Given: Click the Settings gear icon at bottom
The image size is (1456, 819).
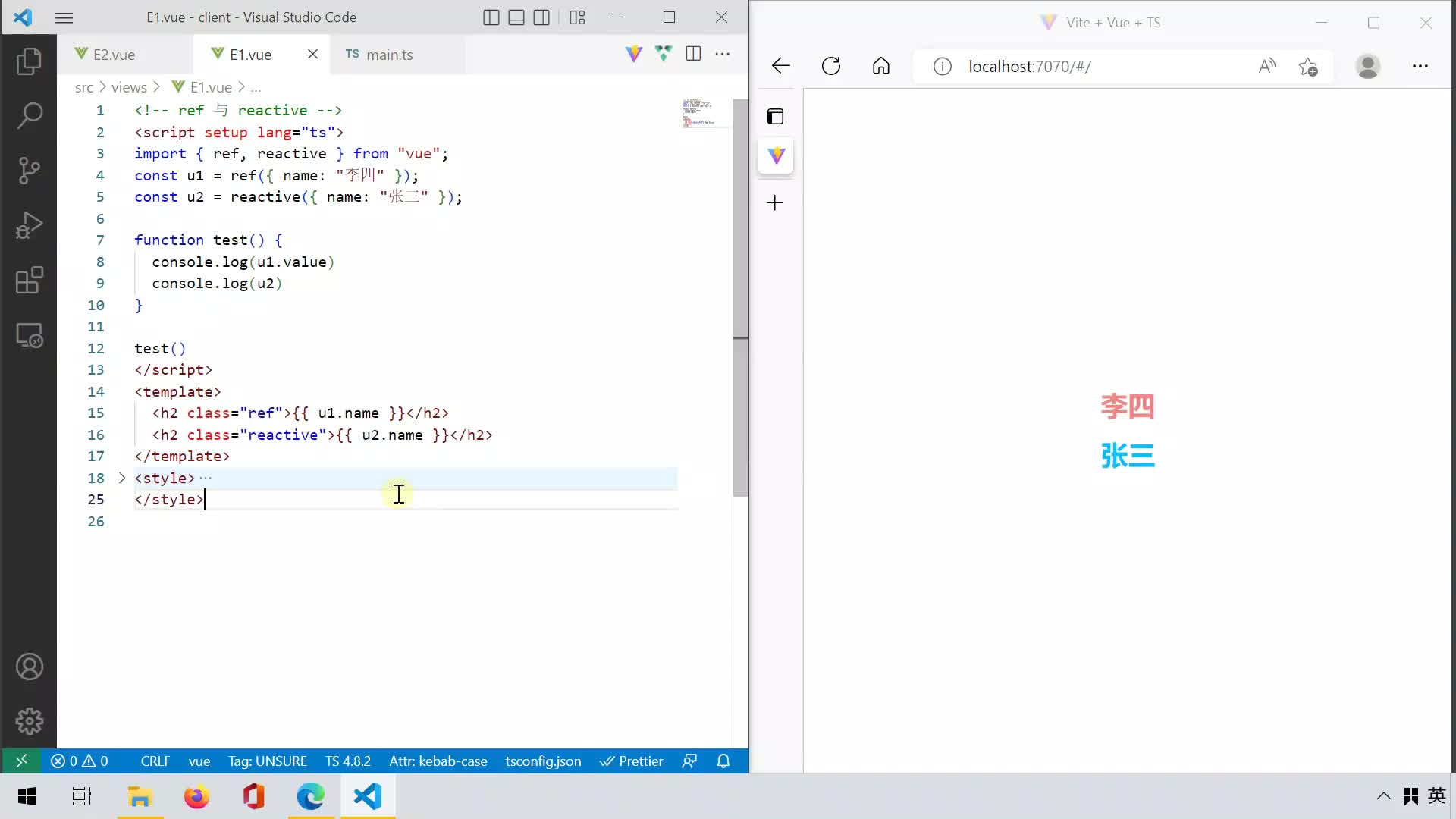Looking at the screenshot, I should tap(28, 721).
